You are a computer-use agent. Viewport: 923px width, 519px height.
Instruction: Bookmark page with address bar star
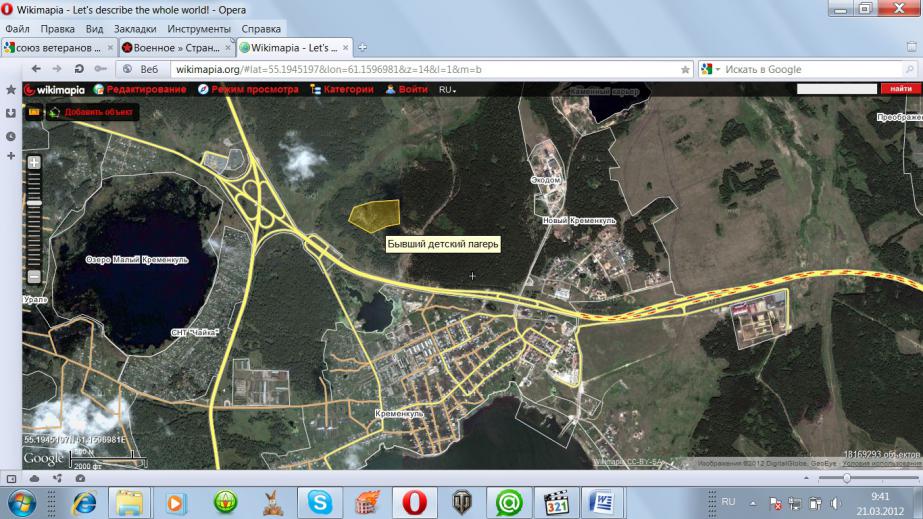[x=685, y=69]
